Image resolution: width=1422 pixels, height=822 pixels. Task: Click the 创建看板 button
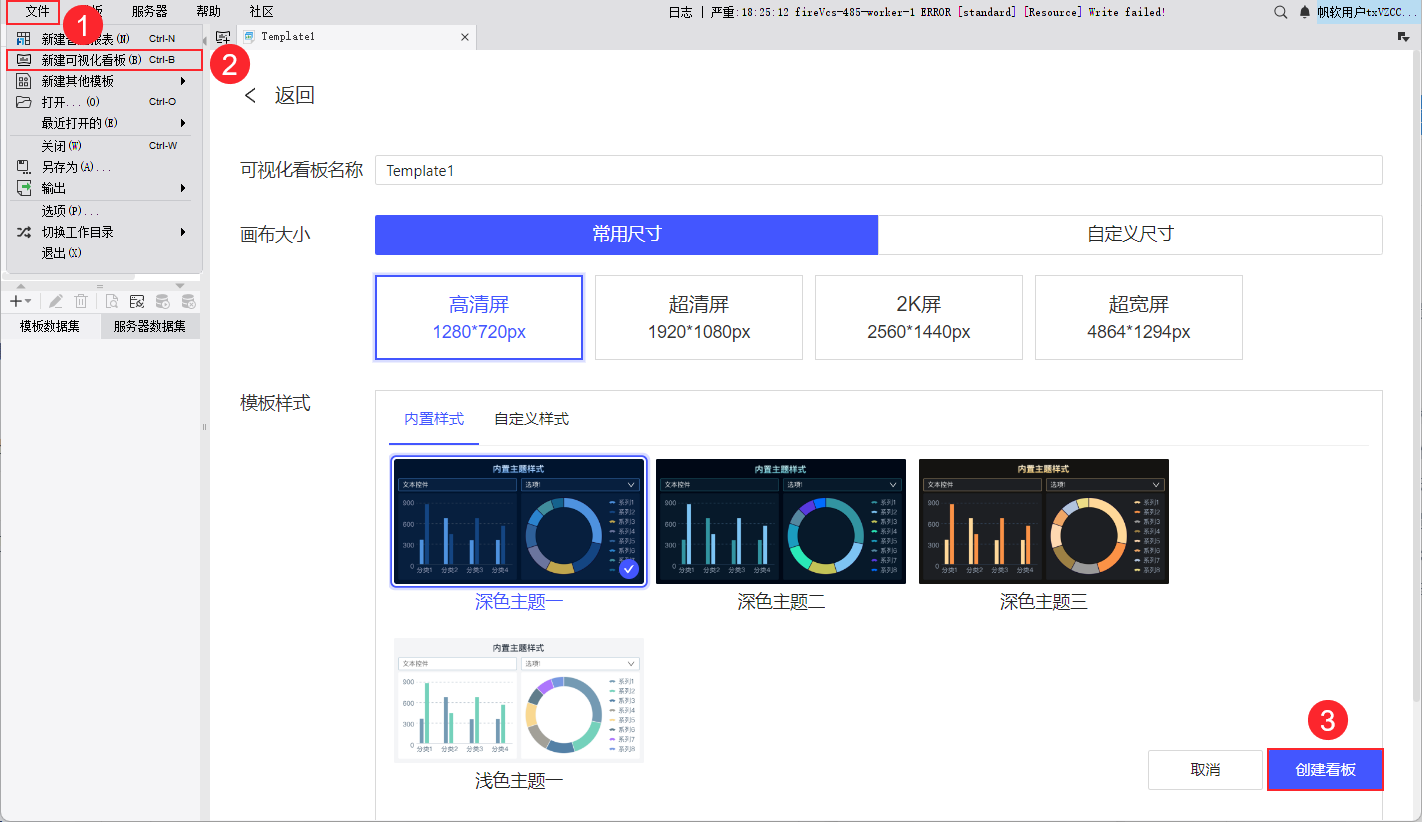[x=1325, y=770]
